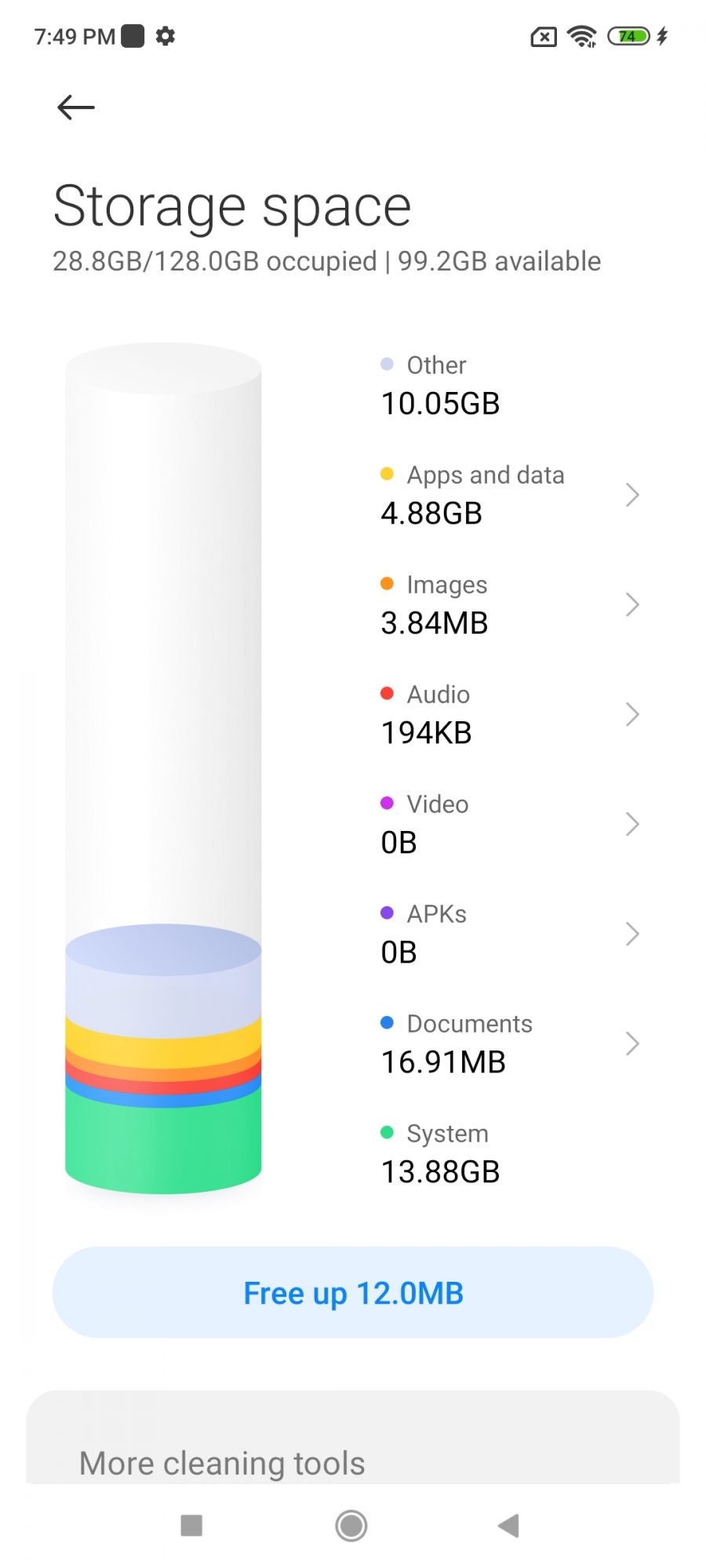
Task: Tap the SIM error status icon
Action: 544,36
